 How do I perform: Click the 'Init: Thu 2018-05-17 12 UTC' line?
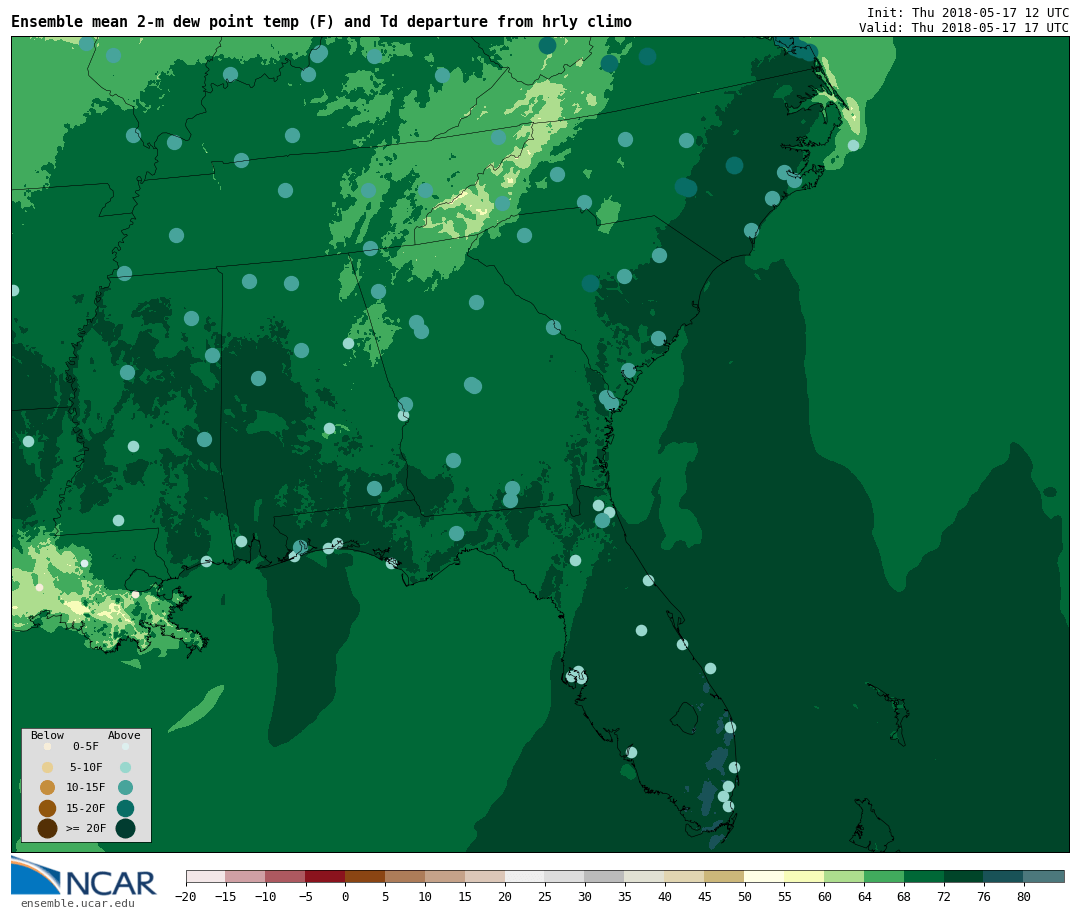tap(968, 12)
